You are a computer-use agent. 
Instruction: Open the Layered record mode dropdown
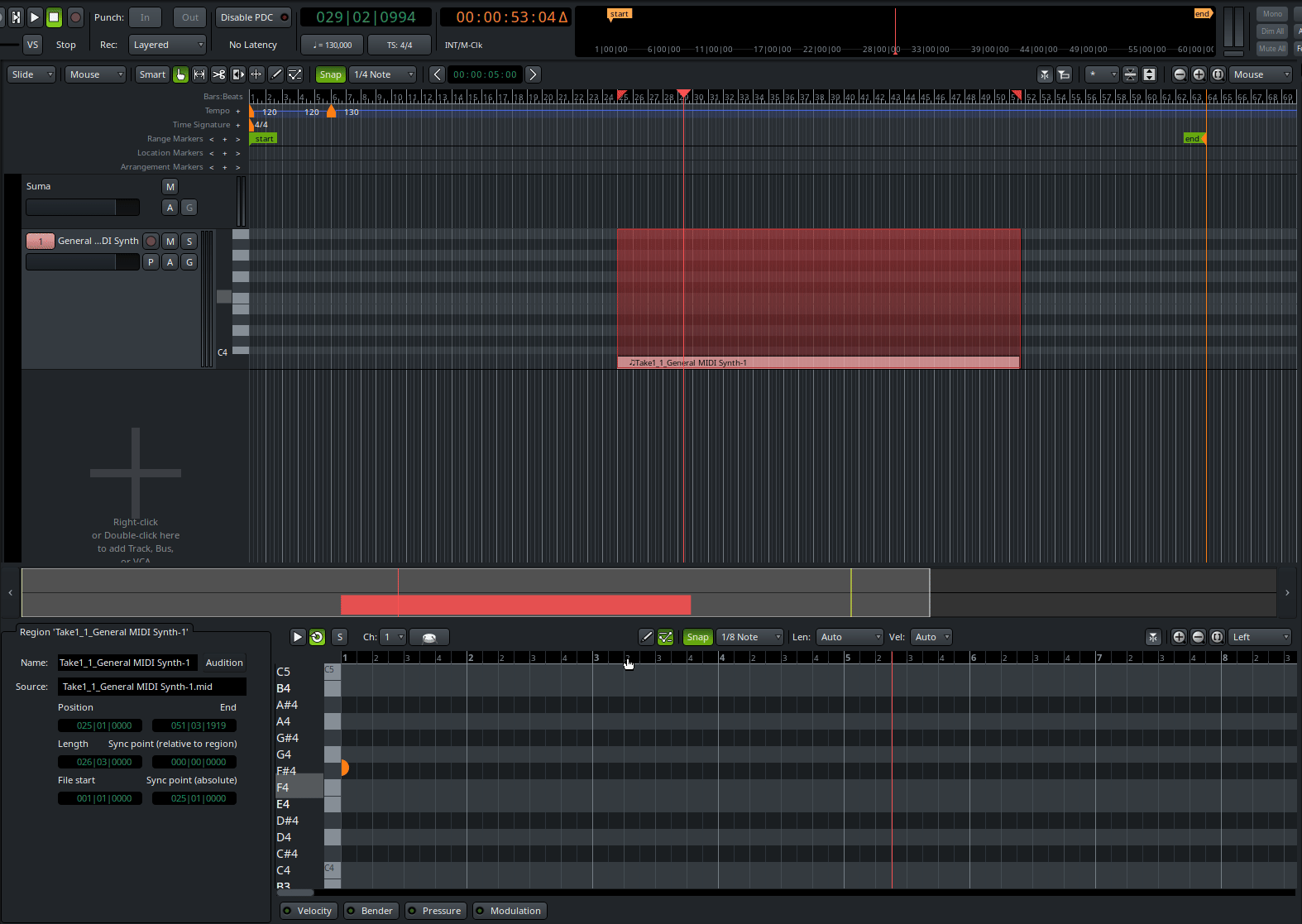click(x=168, y=45)
